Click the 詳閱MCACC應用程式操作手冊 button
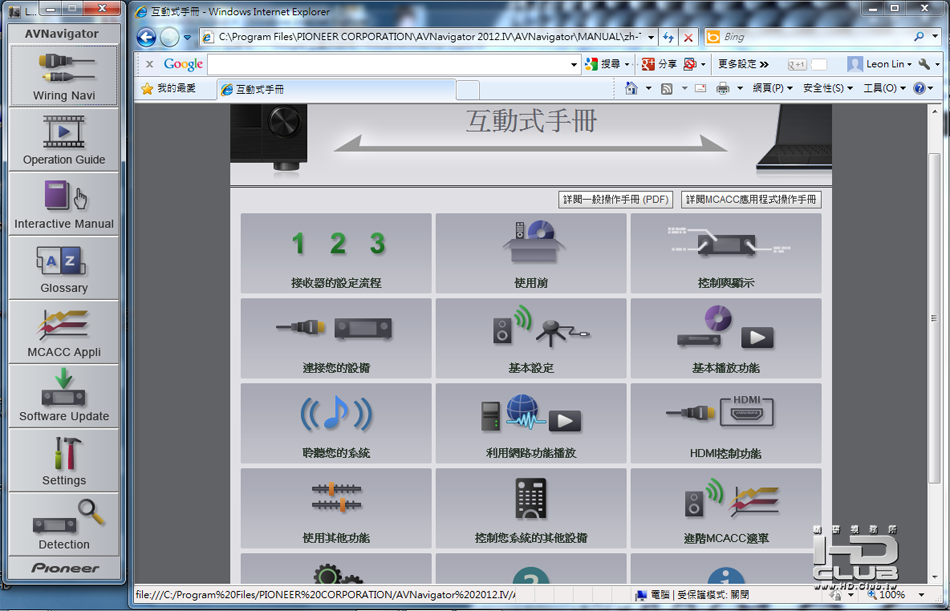The height and width of the screenshot is (611, 950). 751,199
